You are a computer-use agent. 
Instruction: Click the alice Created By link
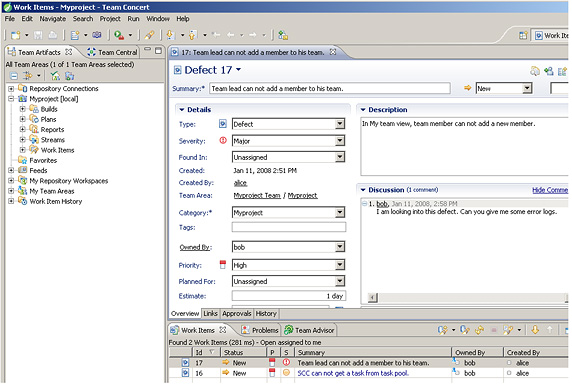point(240,183)
